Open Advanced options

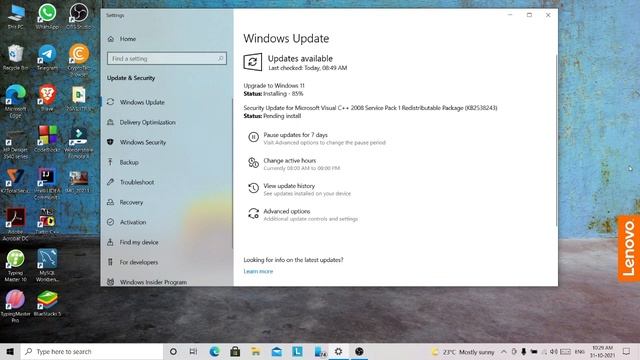pyautogui.click(x=287, y=211)
